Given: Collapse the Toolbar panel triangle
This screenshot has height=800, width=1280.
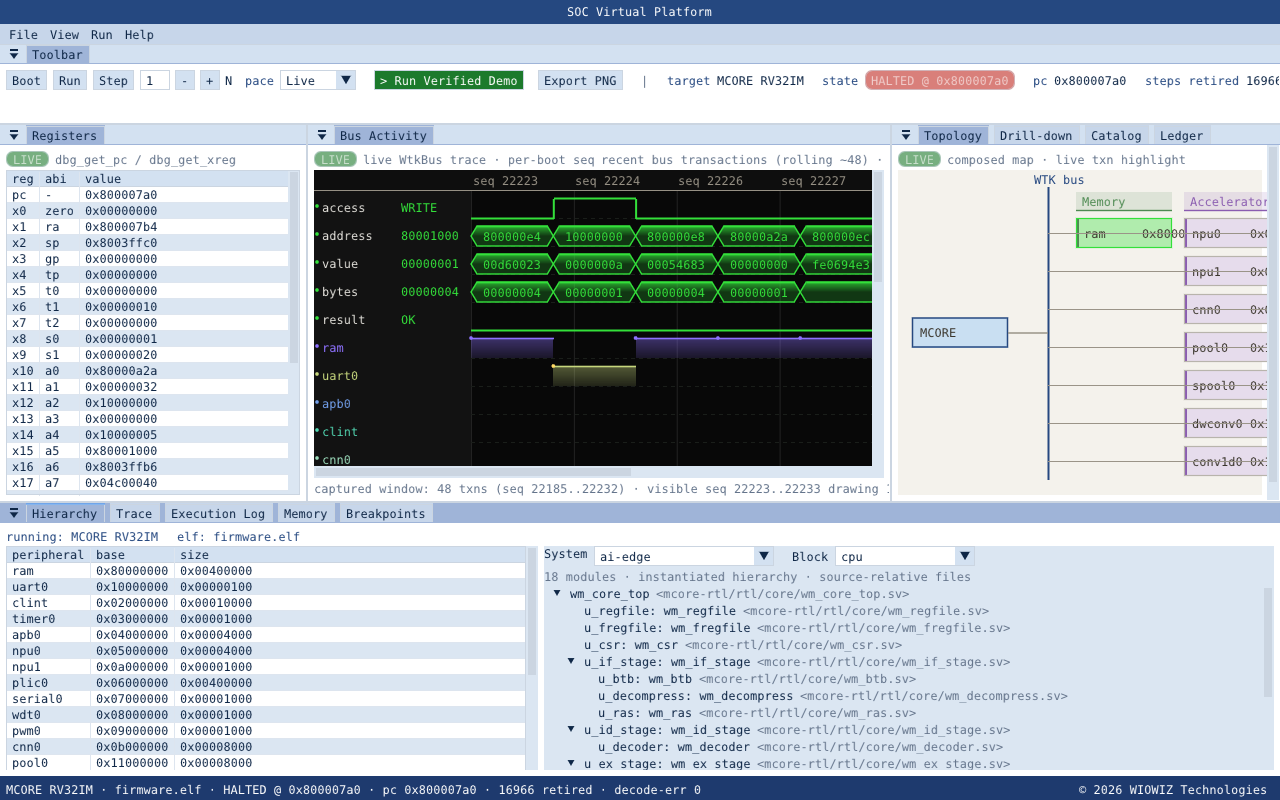Looking at the screenshot, I should tap(14, 54).
